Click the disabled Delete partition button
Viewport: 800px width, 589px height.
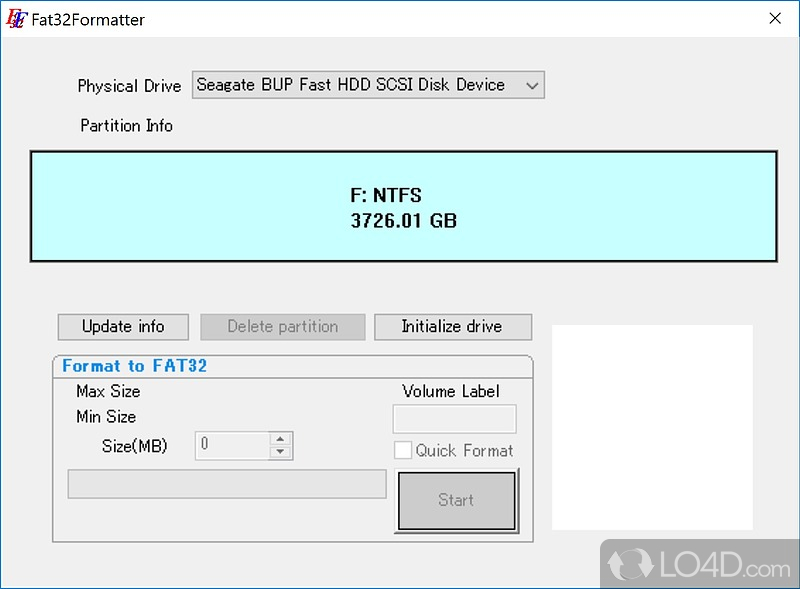pyautogui.click(x=283, y=327)
